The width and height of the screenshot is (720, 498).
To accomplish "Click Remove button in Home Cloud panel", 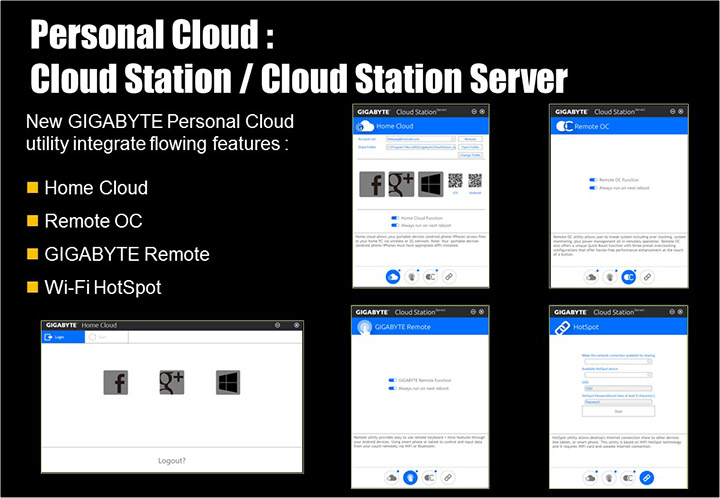I will pyautogui.click(x=470, y=139).
